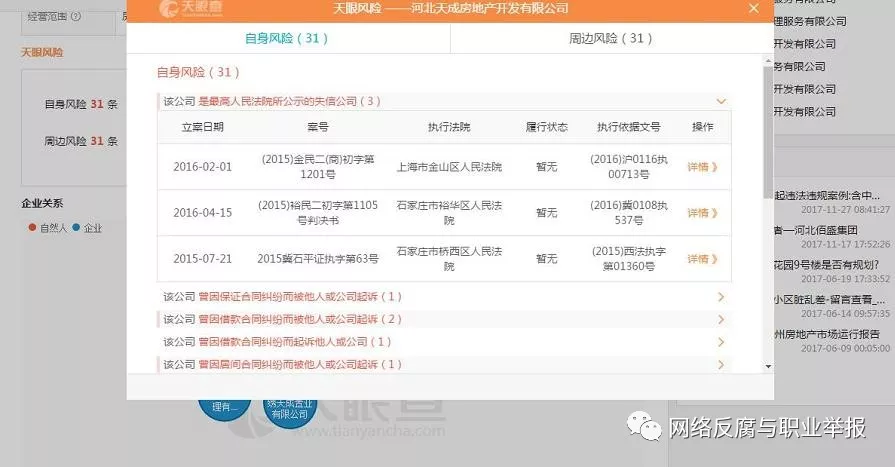895x467 pixels.
Task: Expand 曾因保证合同纠纷而被他人或公司起诉 (1) row
Action: pos(444,297)
